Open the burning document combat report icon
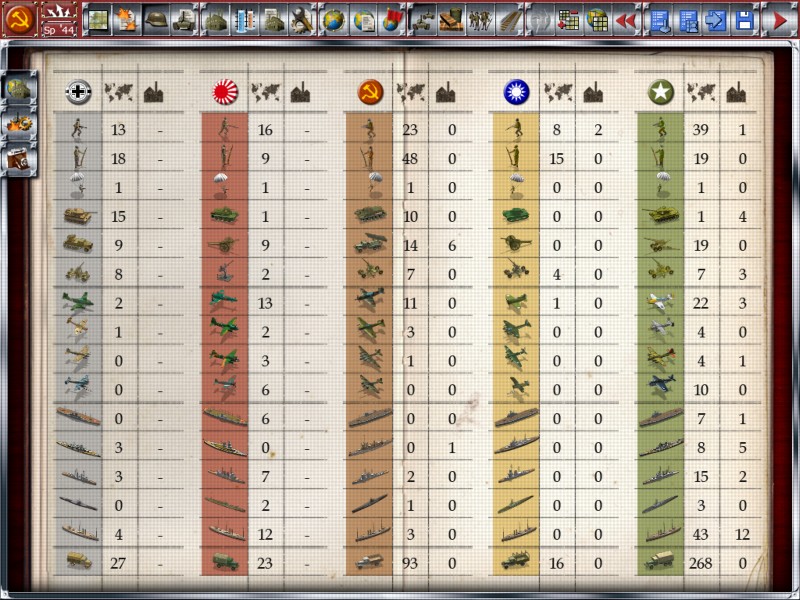 [127, 20]
